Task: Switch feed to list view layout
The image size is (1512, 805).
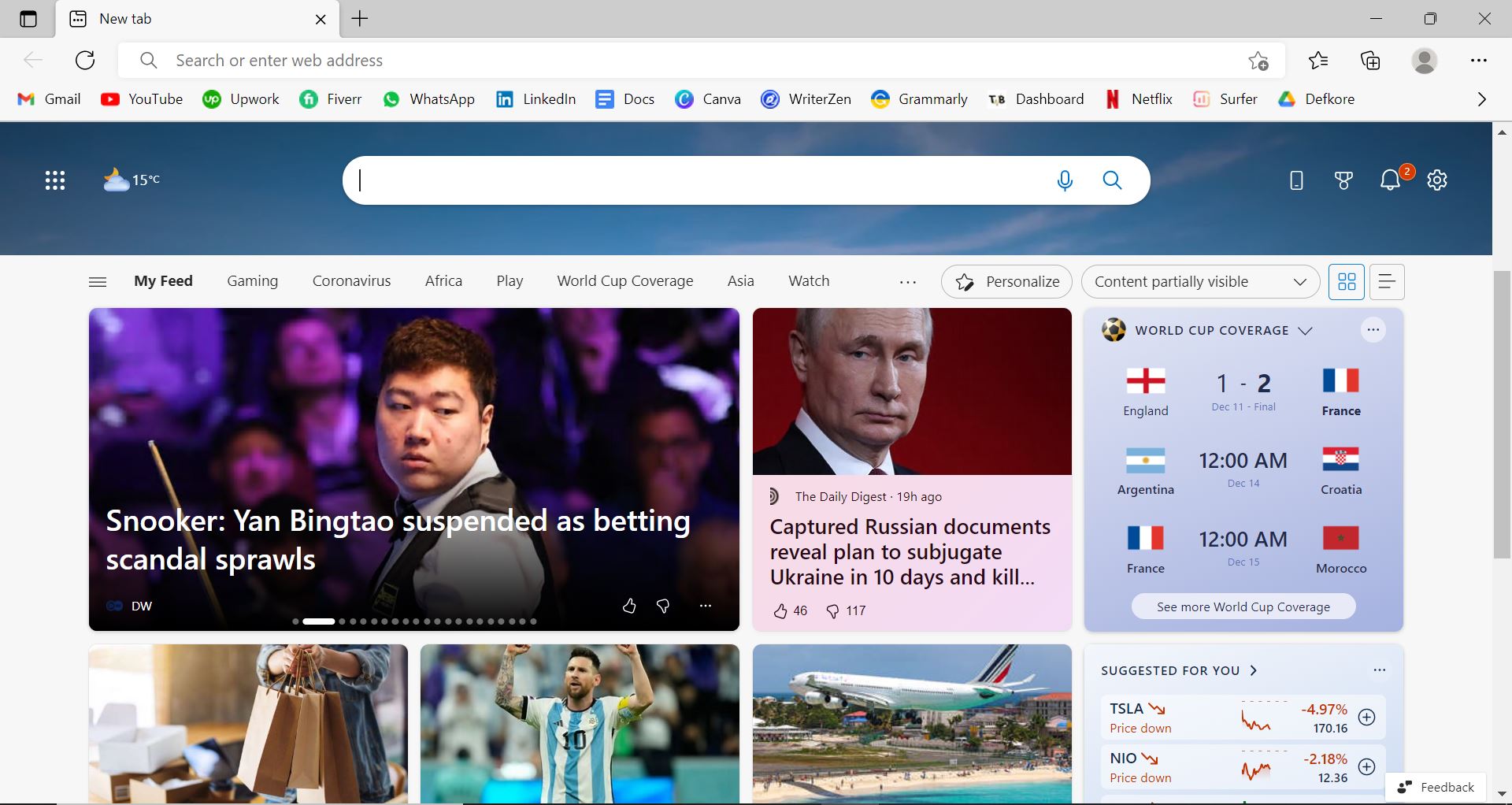Action: [1385, 281]
